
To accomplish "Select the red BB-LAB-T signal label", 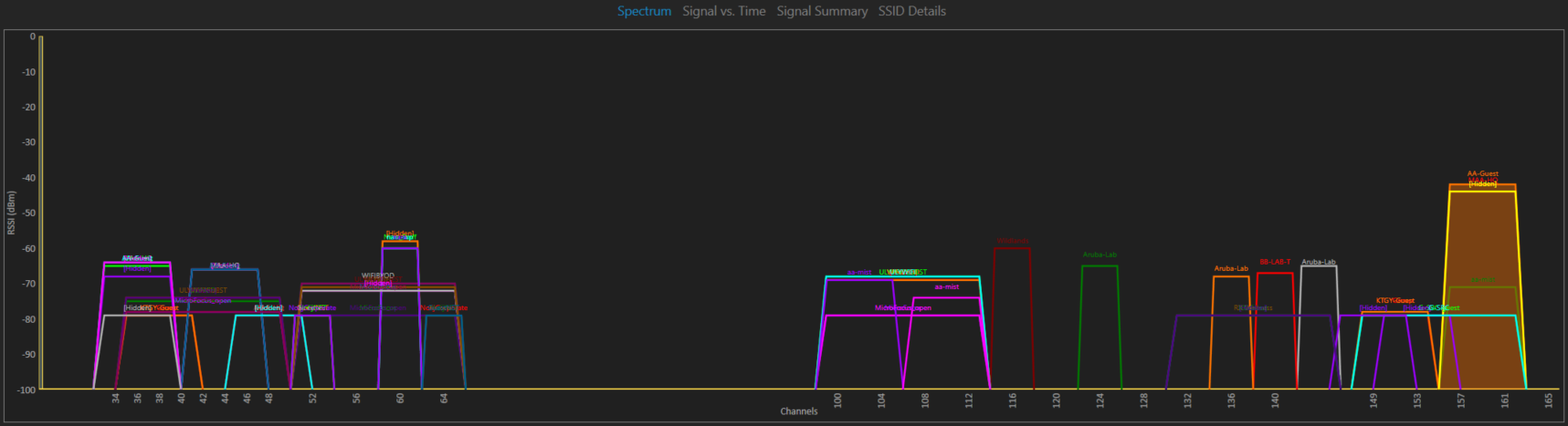I will [x=1276, y=262].
